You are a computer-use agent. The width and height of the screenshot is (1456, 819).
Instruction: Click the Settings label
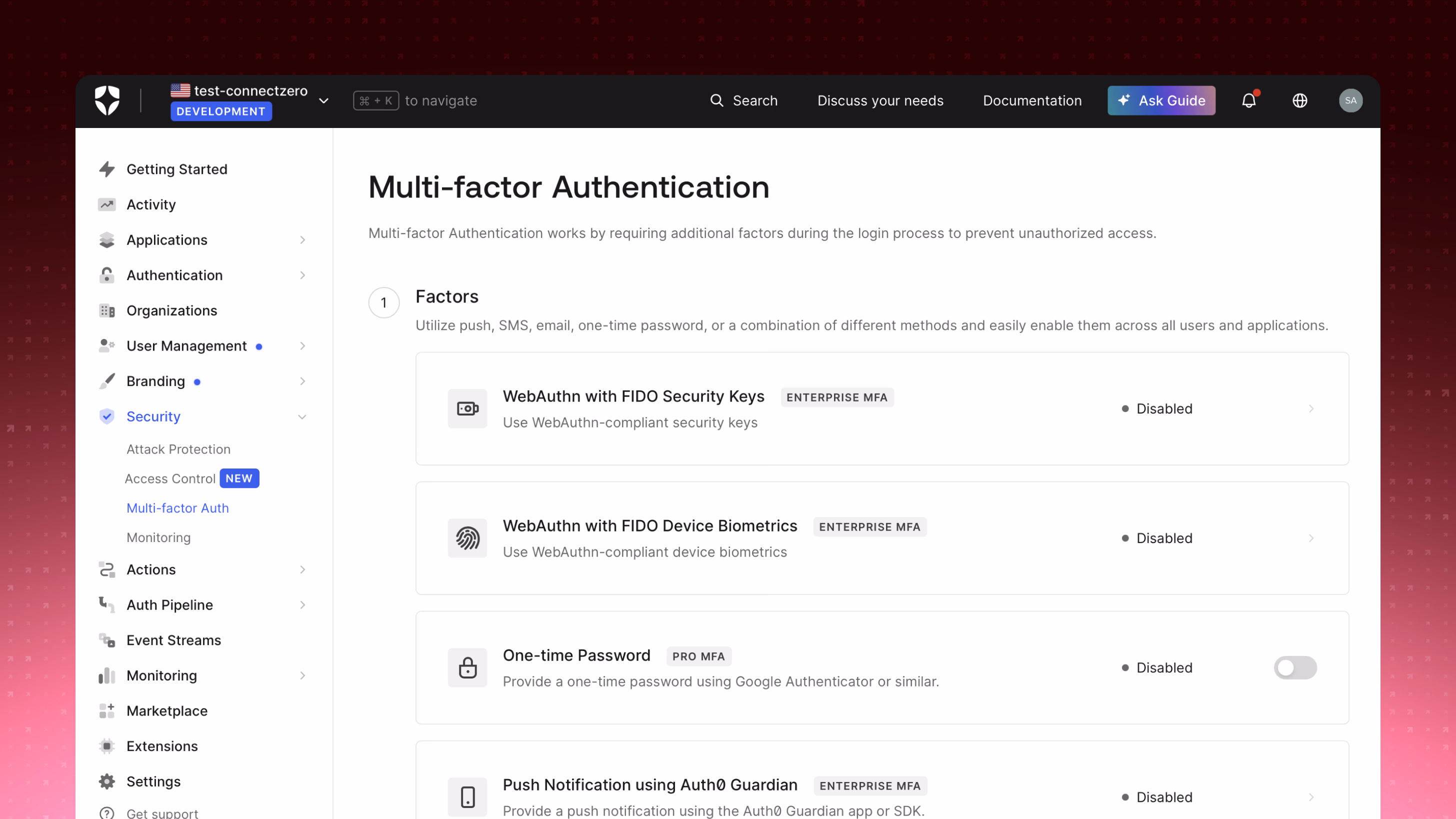tap(153, 781)
